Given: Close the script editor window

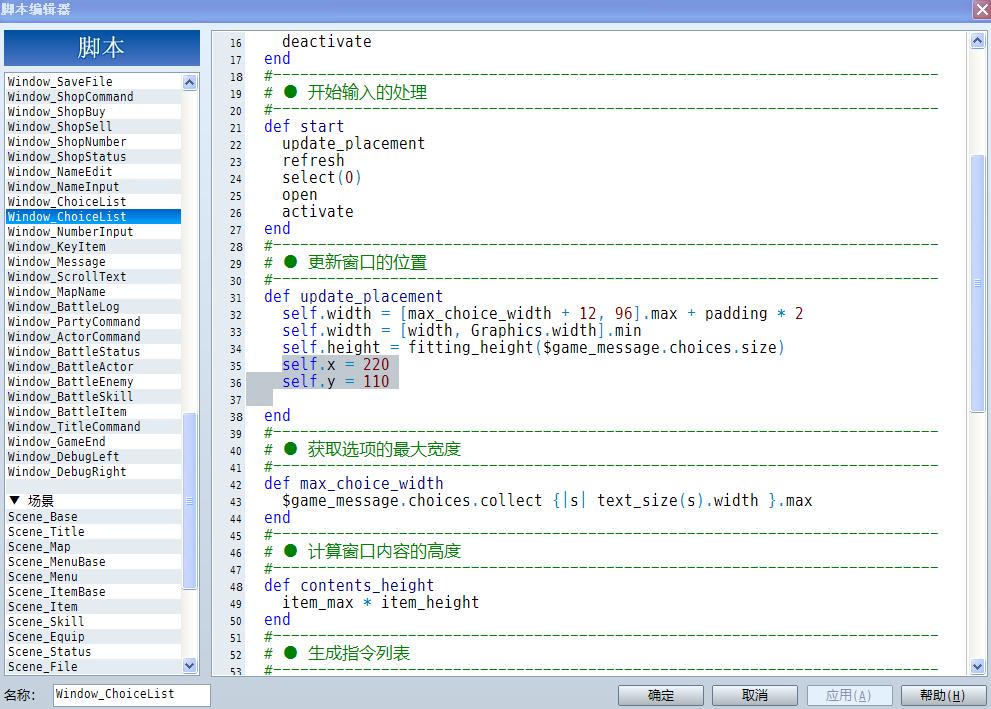Looking at the screenshot, I should pyautogui.click(x=982, y=9).
